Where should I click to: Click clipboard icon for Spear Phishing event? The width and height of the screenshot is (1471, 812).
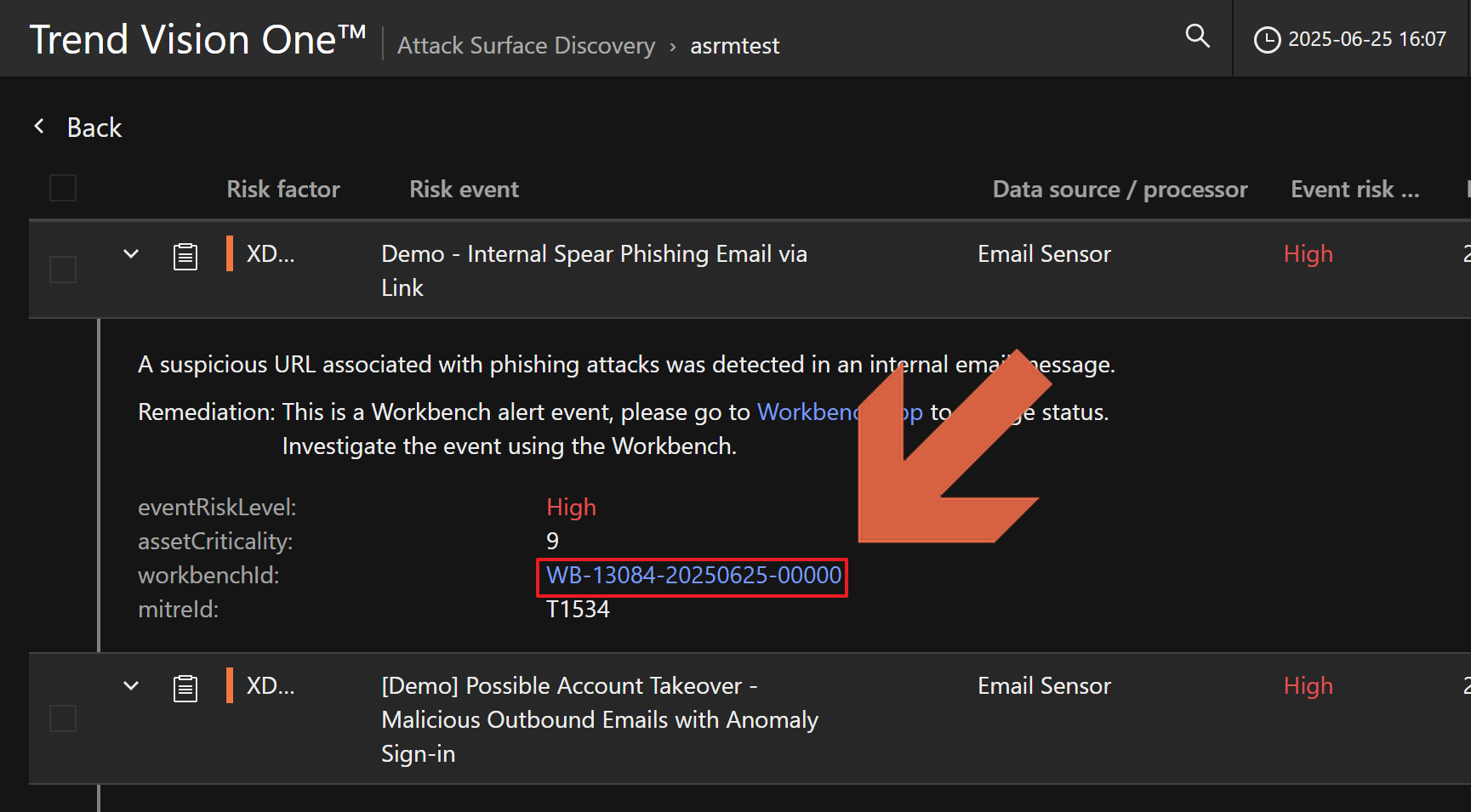(x=185, y=256)
